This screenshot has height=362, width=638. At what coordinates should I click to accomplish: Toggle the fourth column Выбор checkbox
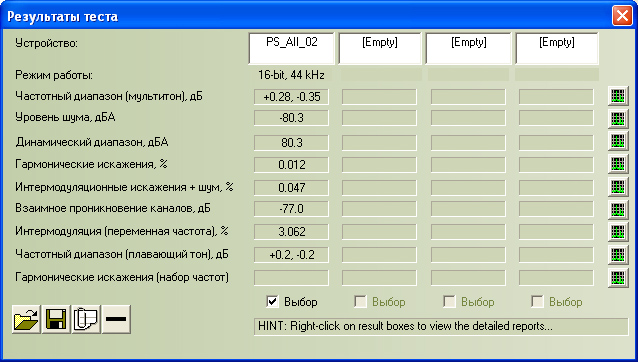[x=537, y=302]
